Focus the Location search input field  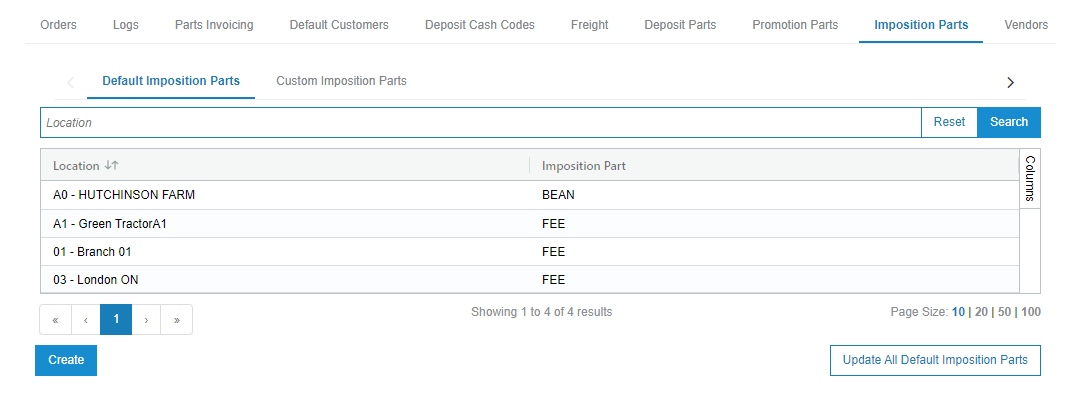480,122
